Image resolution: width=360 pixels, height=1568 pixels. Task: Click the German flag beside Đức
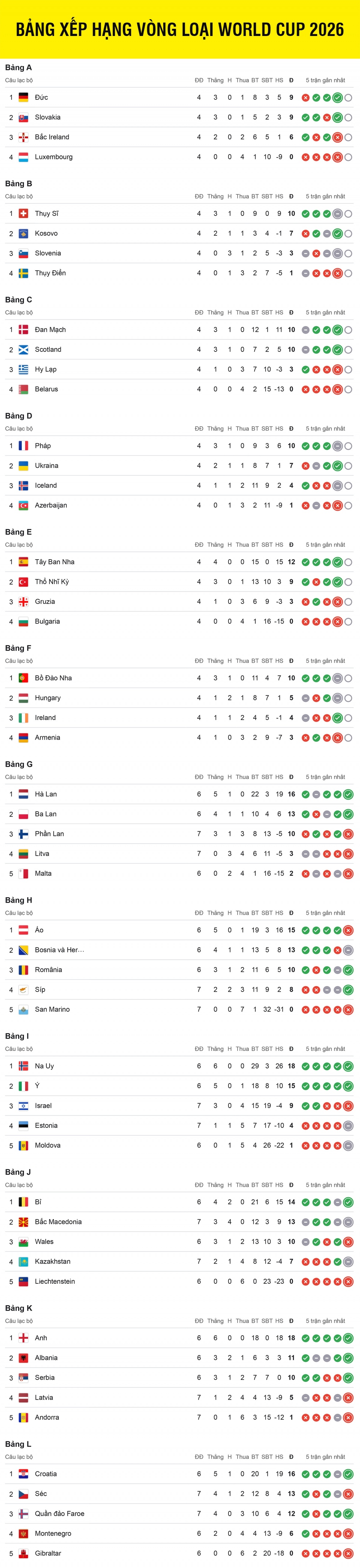[23, 97]
